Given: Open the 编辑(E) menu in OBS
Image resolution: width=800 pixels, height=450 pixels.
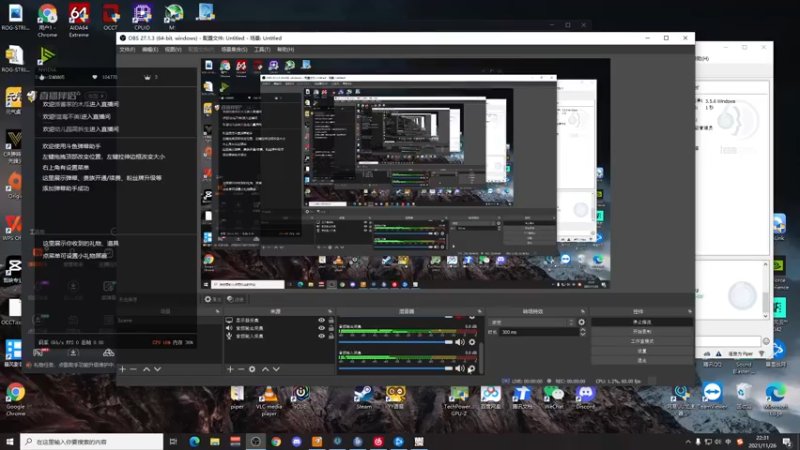Looking at the screenshot, I should click(149, 49).
